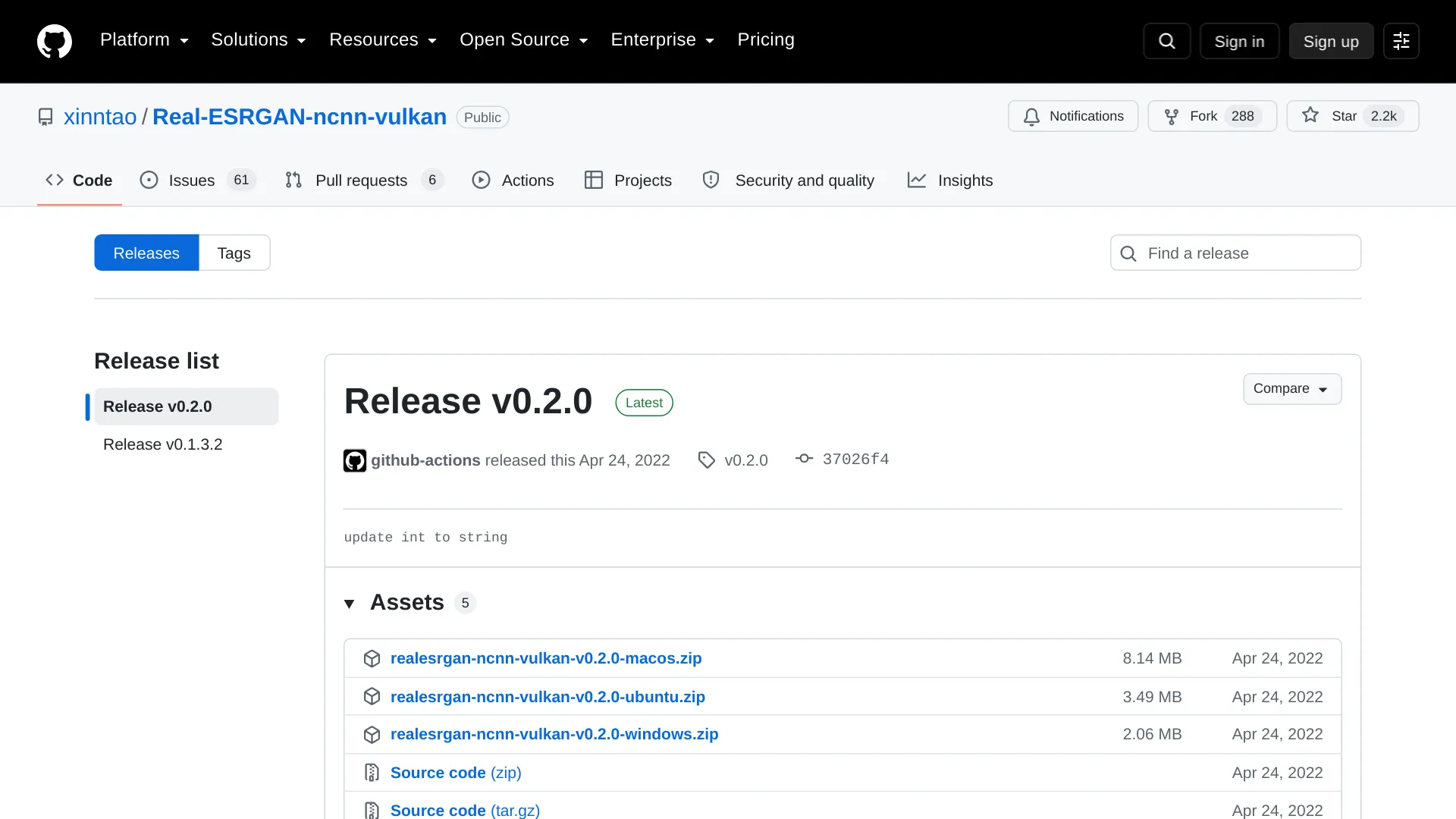
Task: Collapse the Assets section triangle
Action: pos(350,604)
